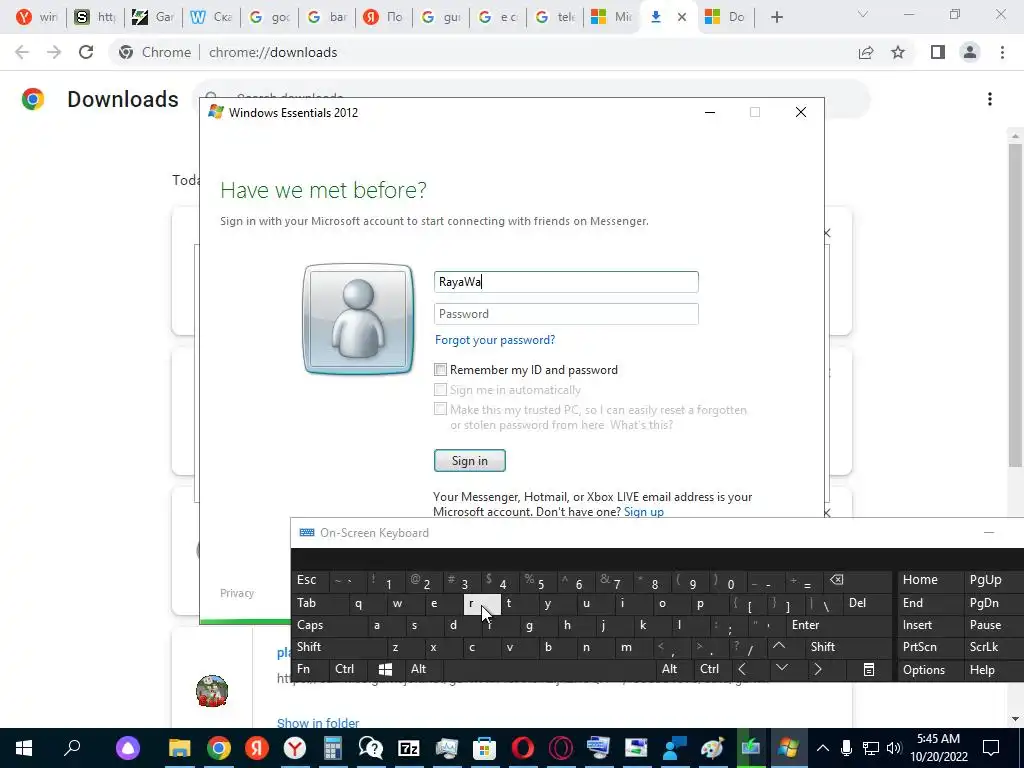The width and height of the screenshot is (1024, 768).
Task: Click the Backspace icon key on keyboard
Action: tap(837, 580)
